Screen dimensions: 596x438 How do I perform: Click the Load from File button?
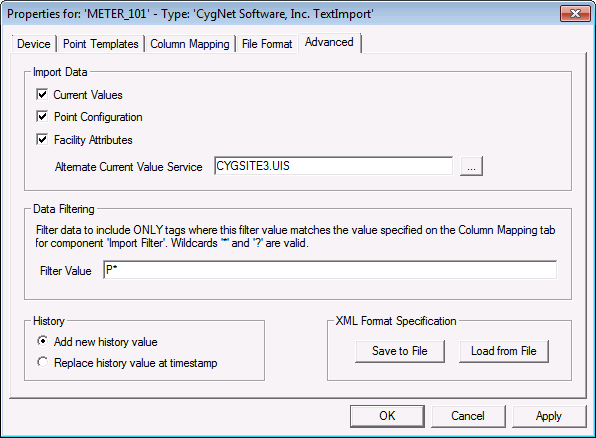504,351
